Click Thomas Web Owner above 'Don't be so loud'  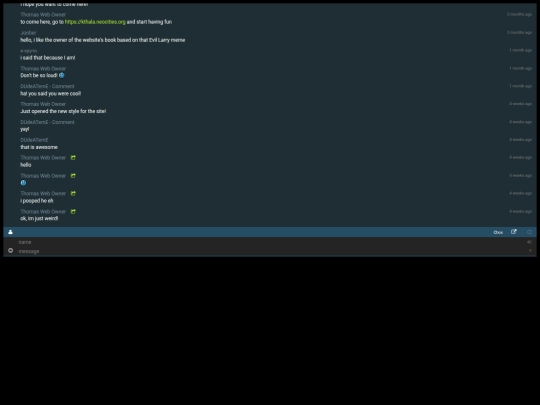point(43,69)
